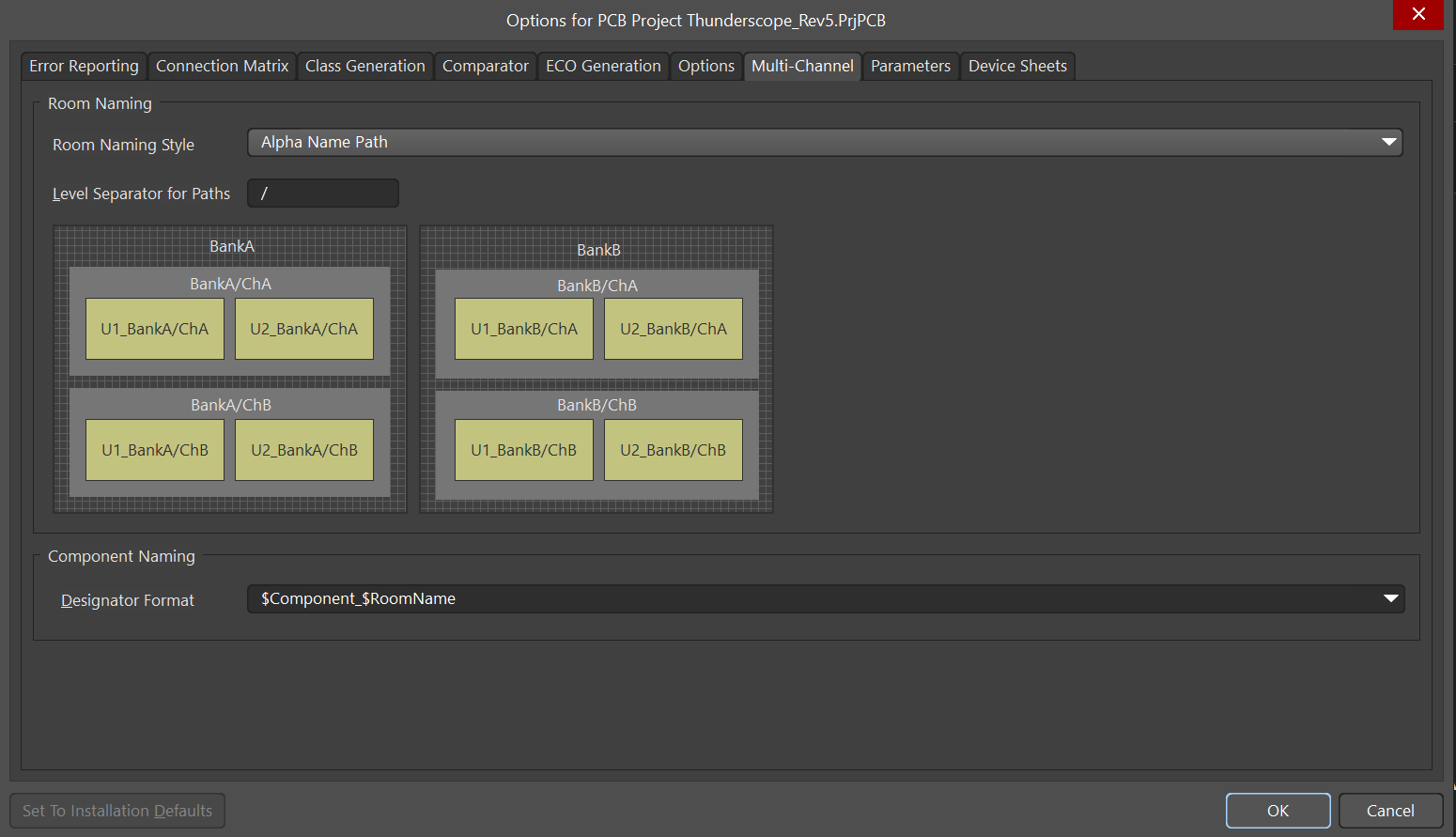The height and width of the screenshot is (837, 1456).
Task: Close the dialog with the red X
Action: click(x=1417, y=14)
